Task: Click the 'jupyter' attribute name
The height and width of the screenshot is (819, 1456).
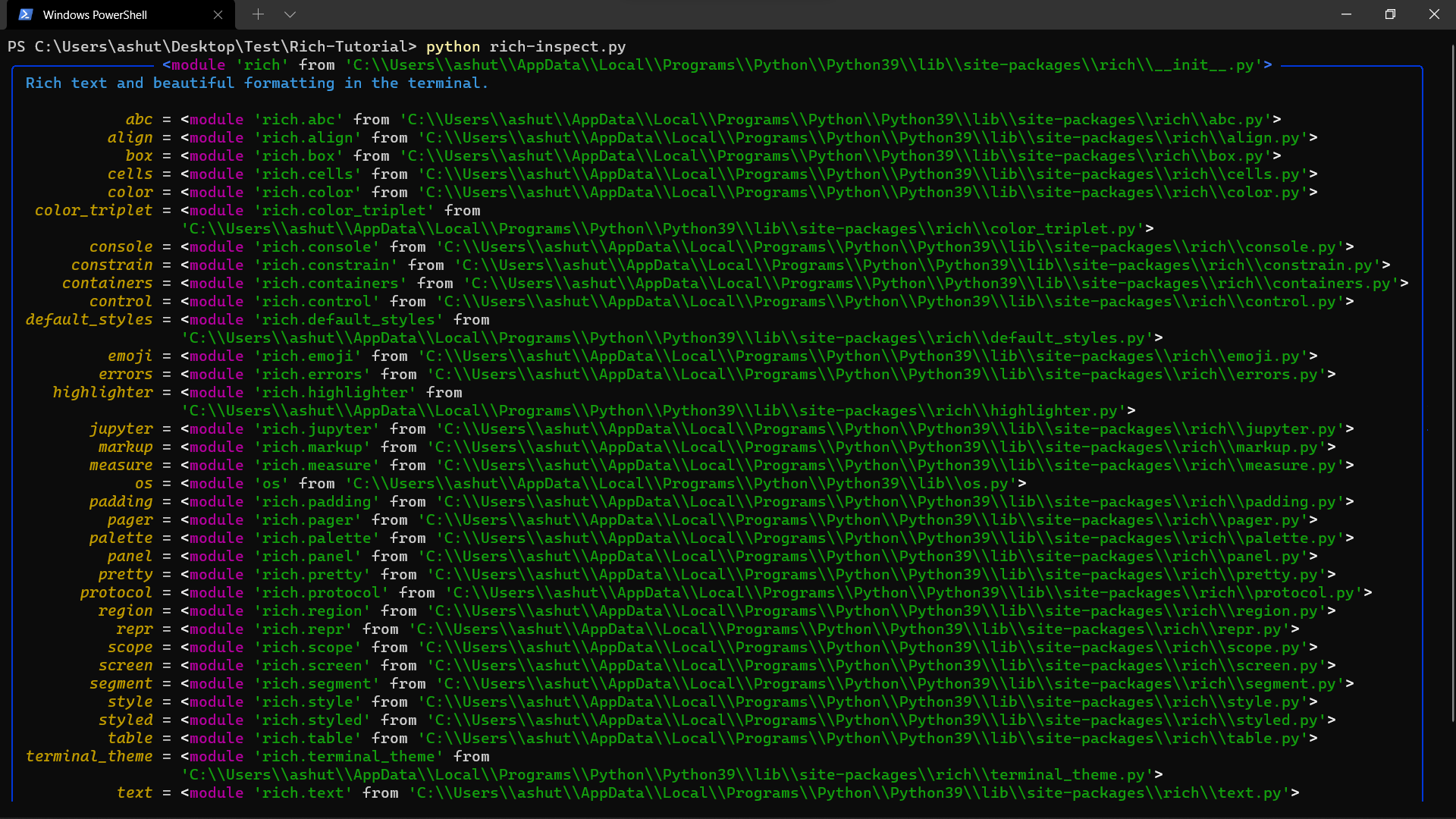Action: click(121, 429)
